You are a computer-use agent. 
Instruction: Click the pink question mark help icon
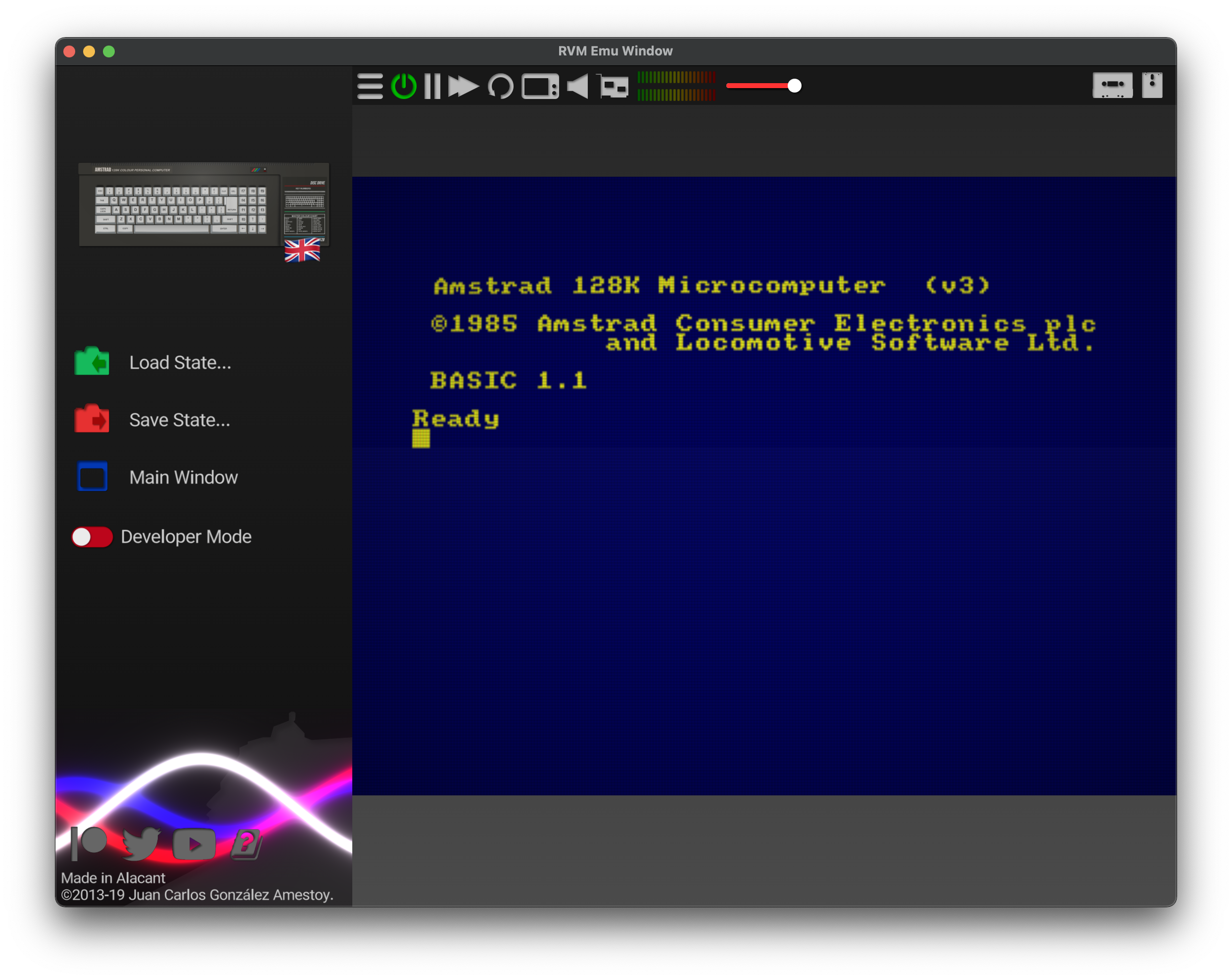pyautogui.click(x=246, y=843)
